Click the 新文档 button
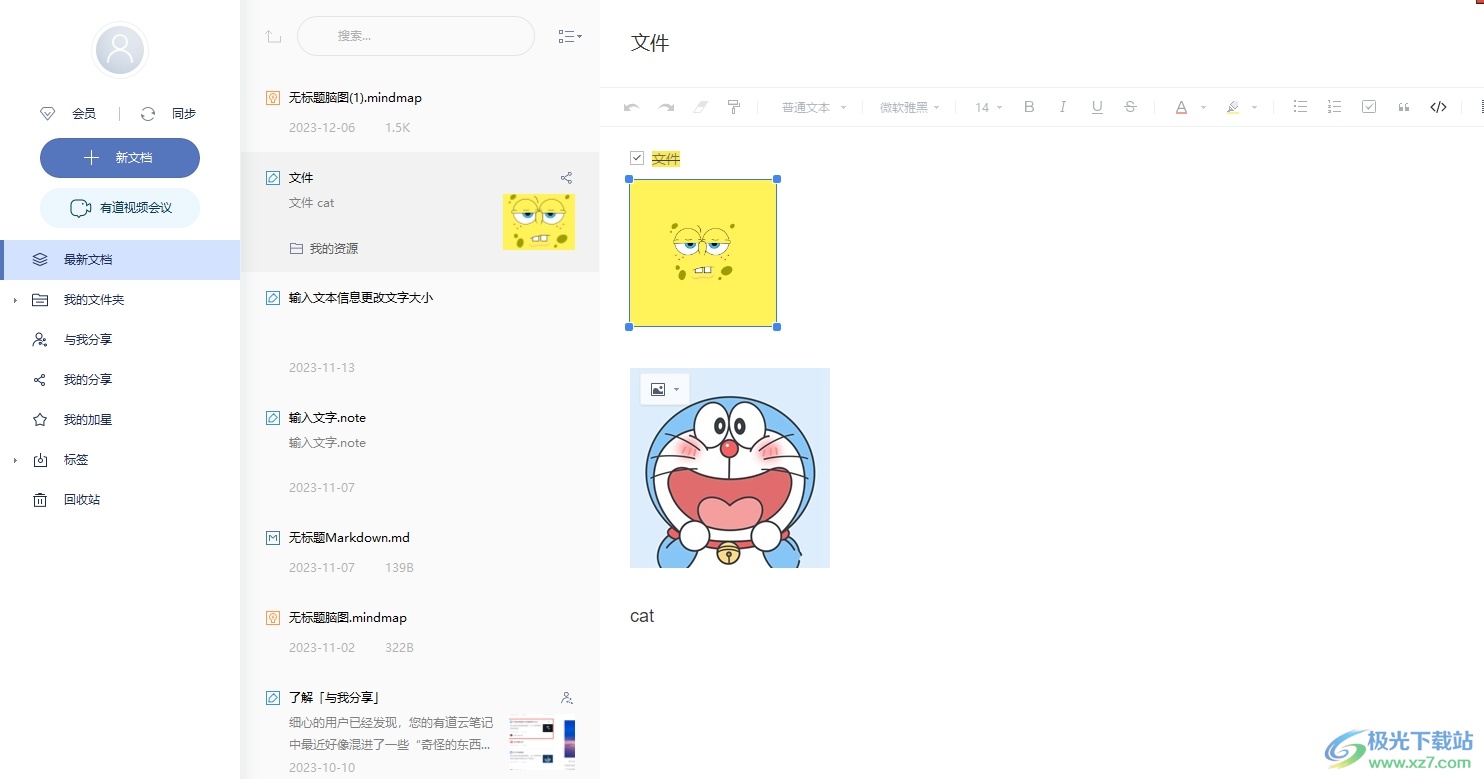 [120, 158]
